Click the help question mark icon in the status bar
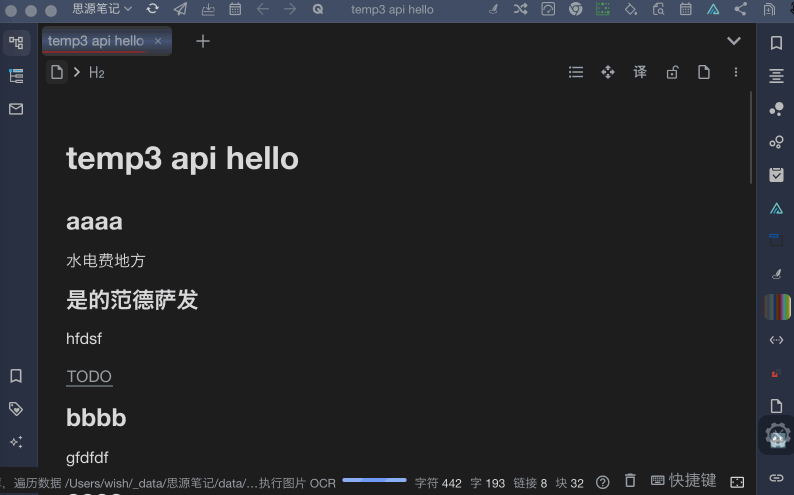Screen dimensions: 794x495 tap(603, 482)
